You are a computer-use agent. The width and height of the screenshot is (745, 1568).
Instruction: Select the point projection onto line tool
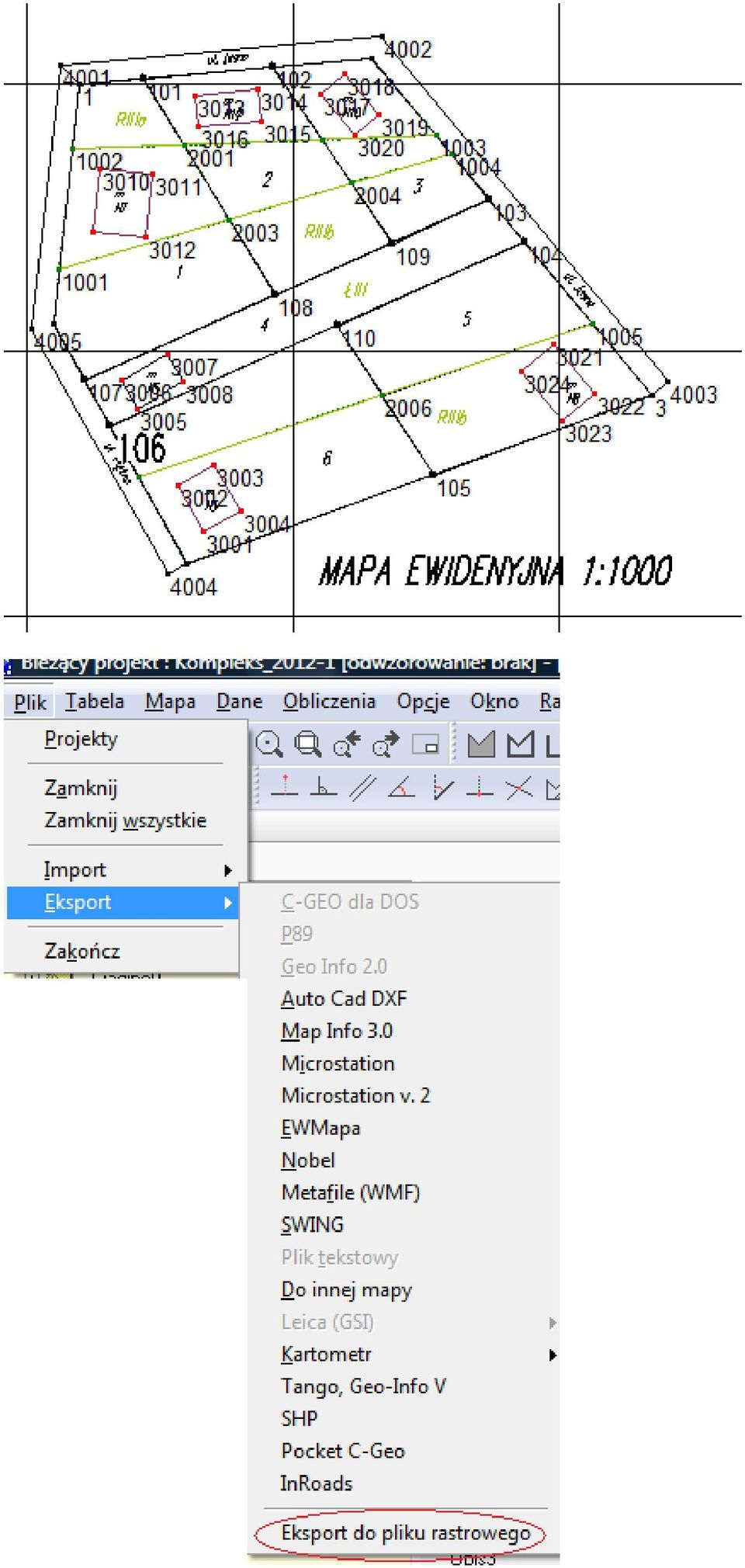tap(480, 788)
